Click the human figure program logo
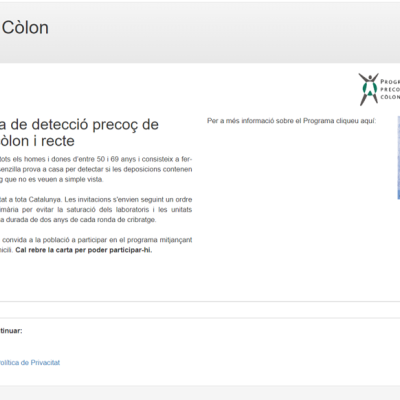This screenshot has height=400, width=400. 368,89
